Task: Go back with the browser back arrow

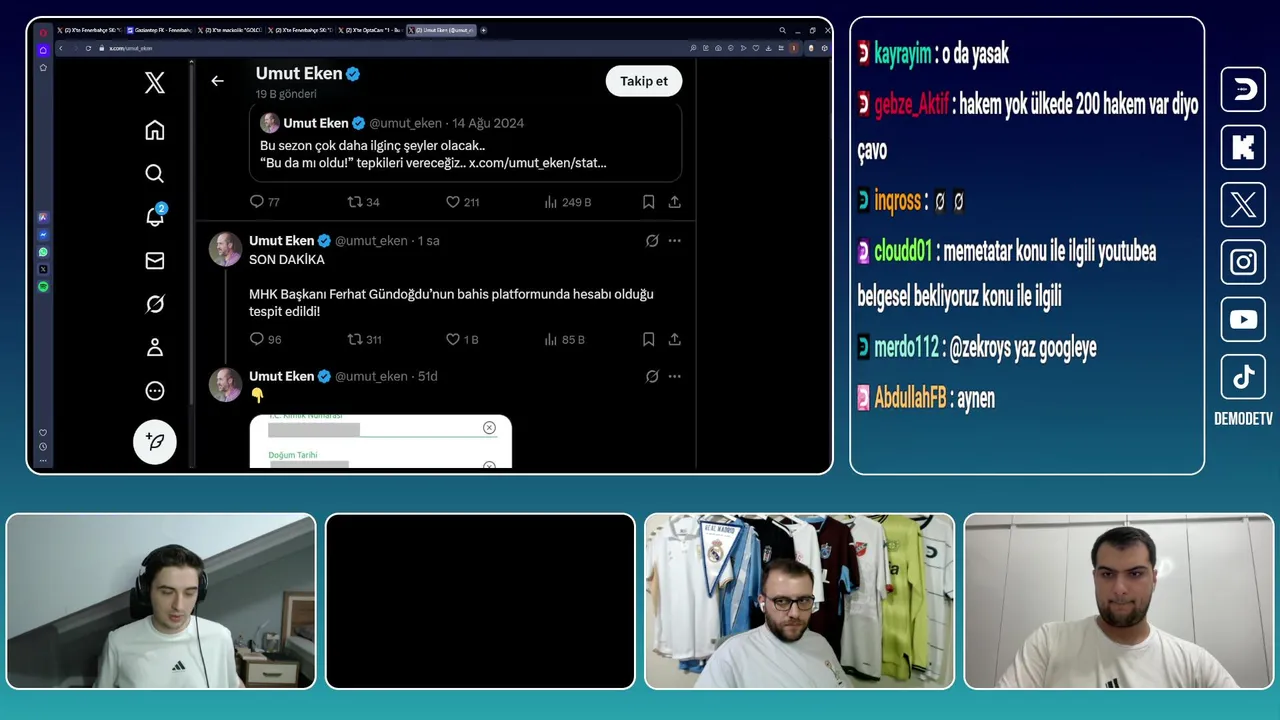Action: click(61, 48)
